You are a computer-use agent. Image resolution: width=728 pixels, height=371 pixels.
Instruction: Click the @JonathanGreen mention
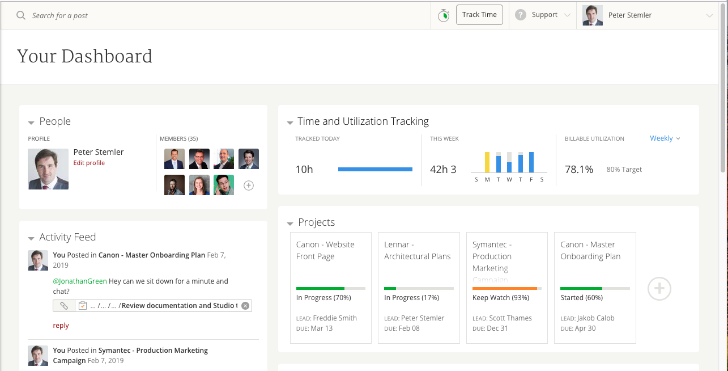[79, 281]
